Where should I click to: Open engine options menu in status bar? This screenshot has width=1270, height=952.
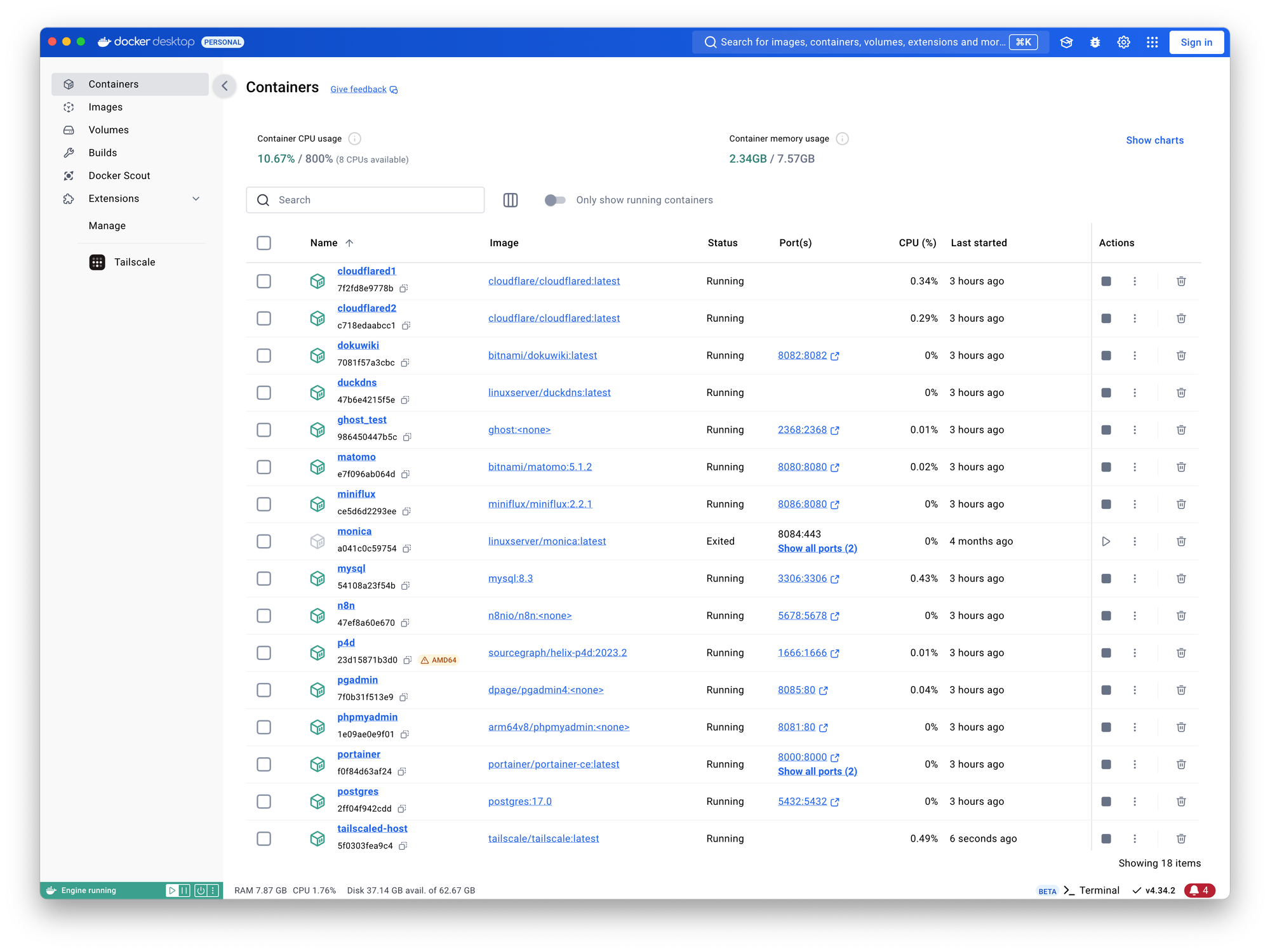[x=213, y=890]
